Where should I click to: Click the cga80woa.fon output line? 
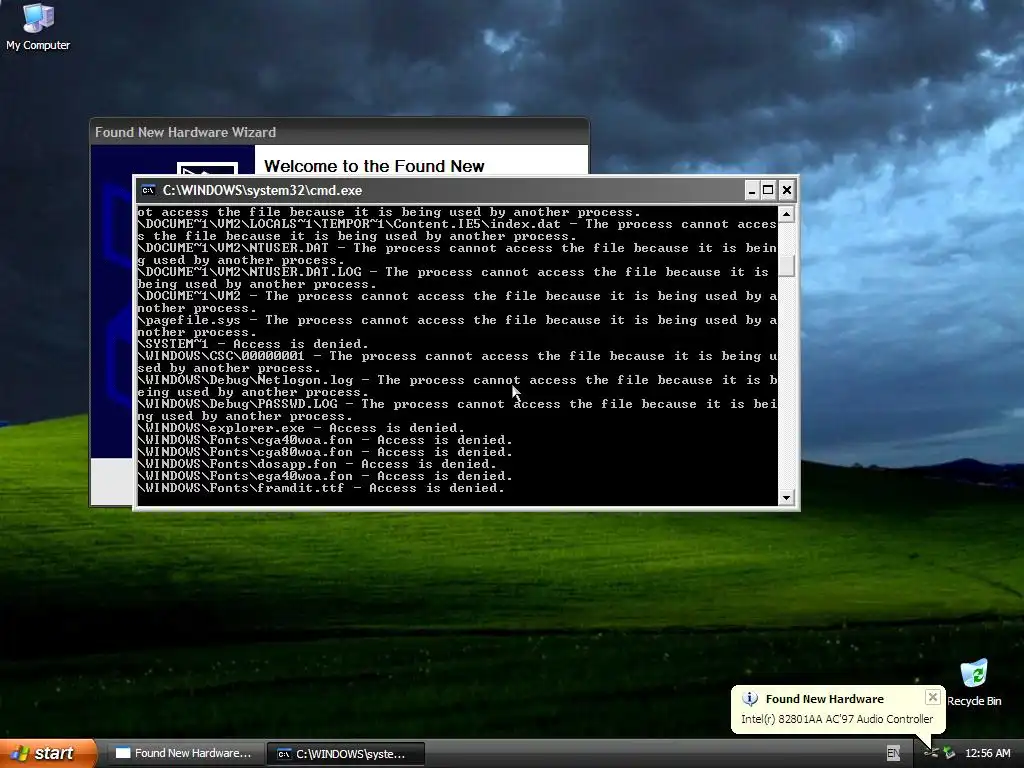325,452
